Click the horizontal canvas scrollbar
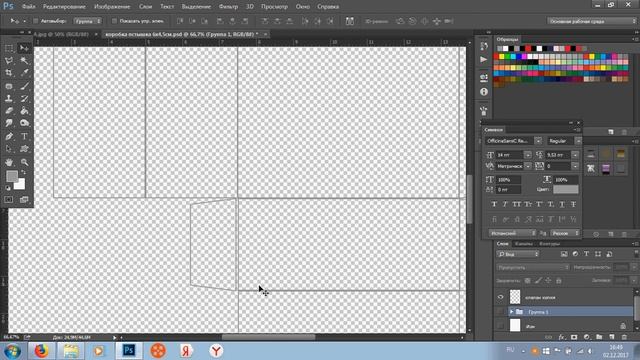Viewport: 640px width, 360px height. click(268, 337)
